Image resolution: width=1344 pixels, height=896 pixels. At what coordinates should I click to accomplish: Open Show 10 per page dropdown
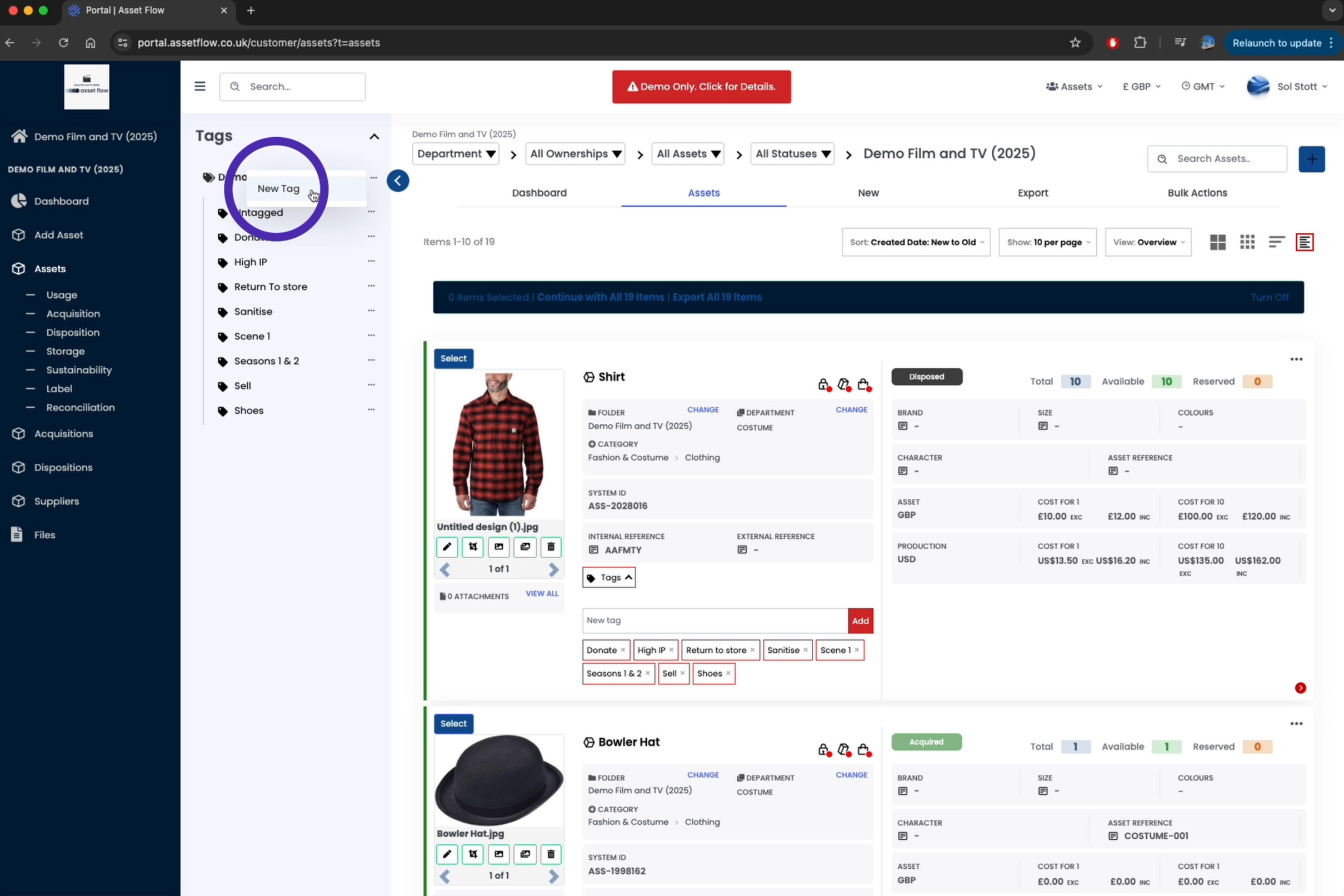tap(1047, 242)
